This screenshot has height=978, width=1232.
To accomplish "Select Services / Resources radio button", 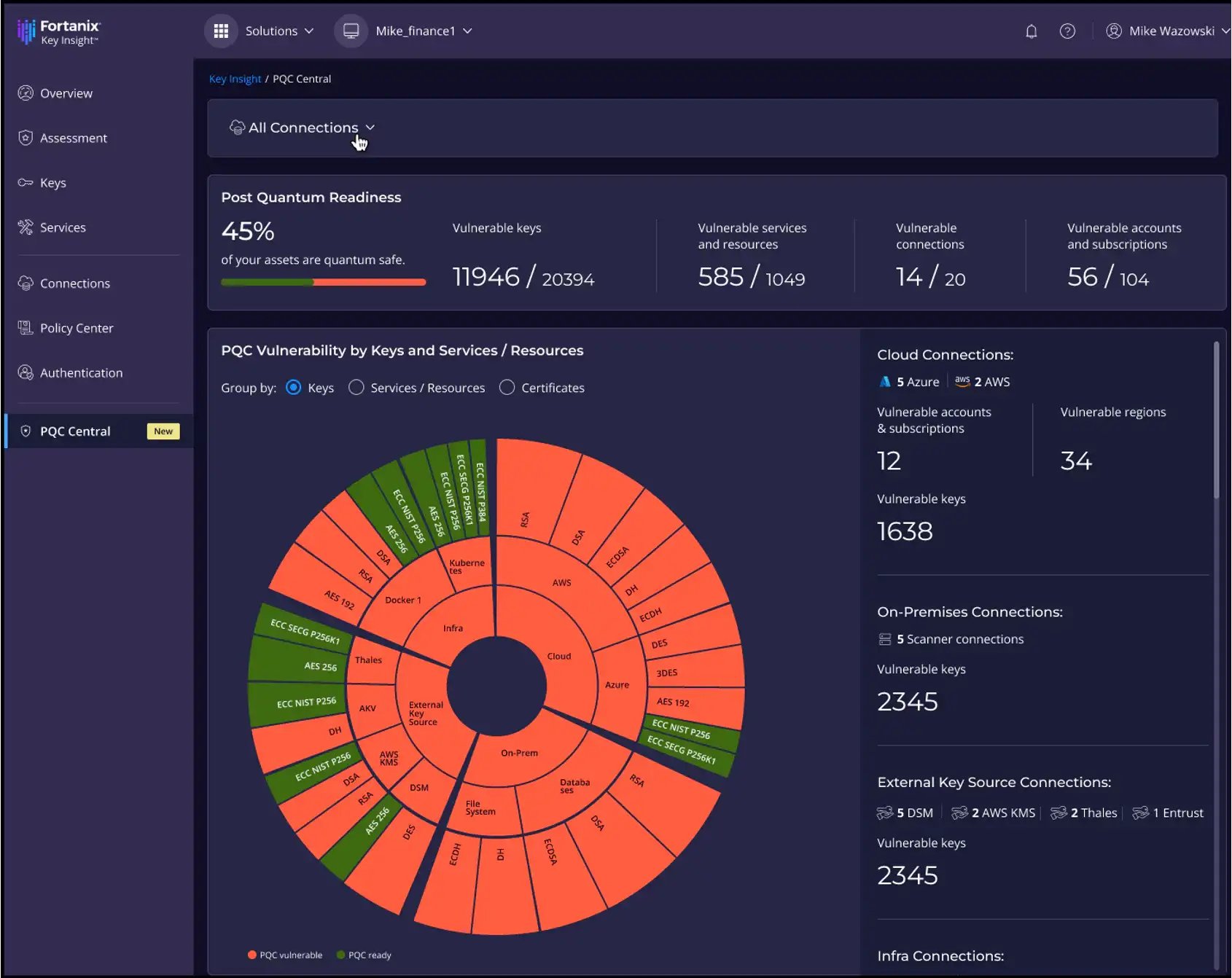I will pos(356,388).
